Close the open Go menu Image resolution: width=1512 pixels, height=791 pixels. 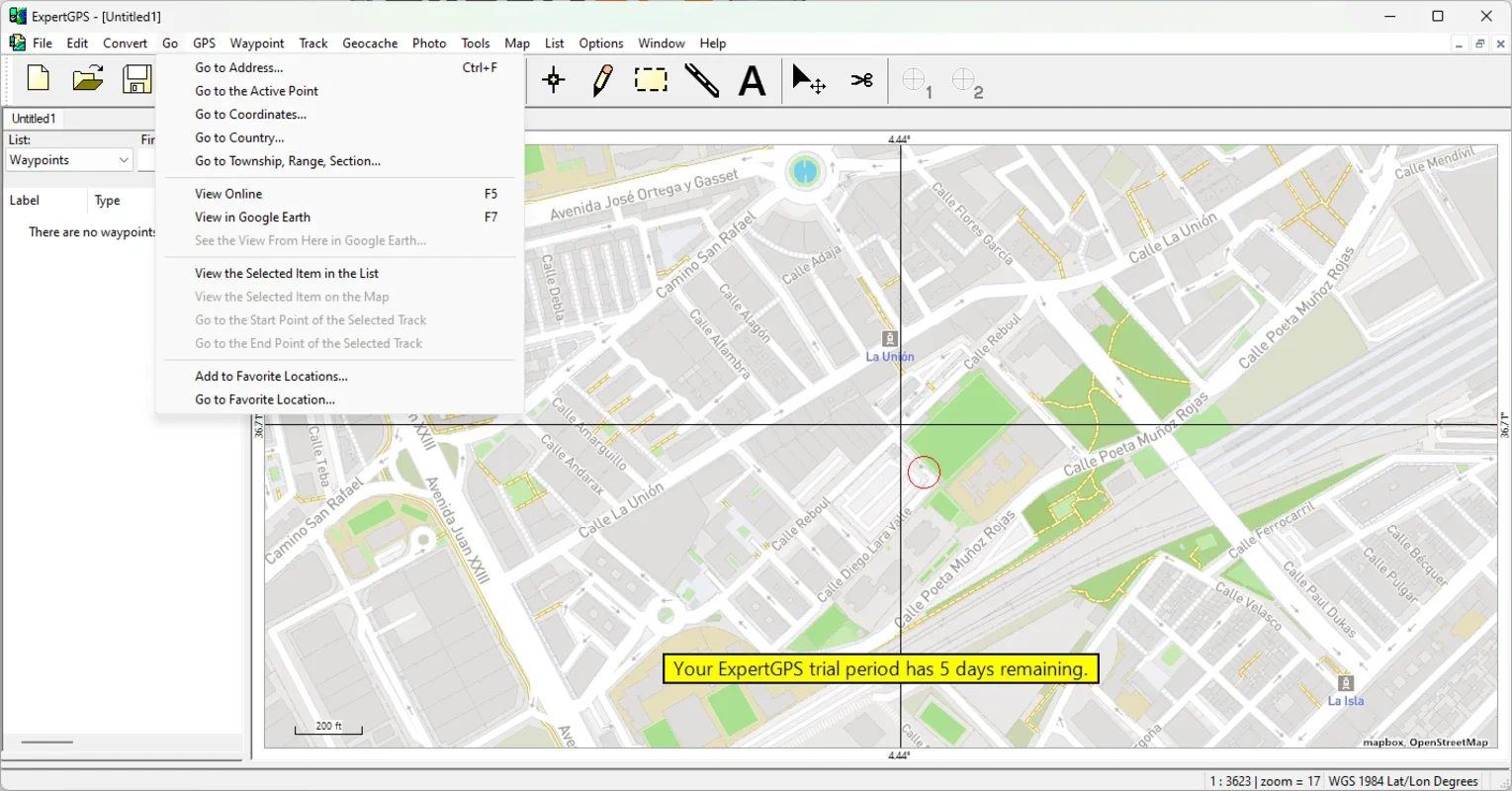(x=170, y=44)
